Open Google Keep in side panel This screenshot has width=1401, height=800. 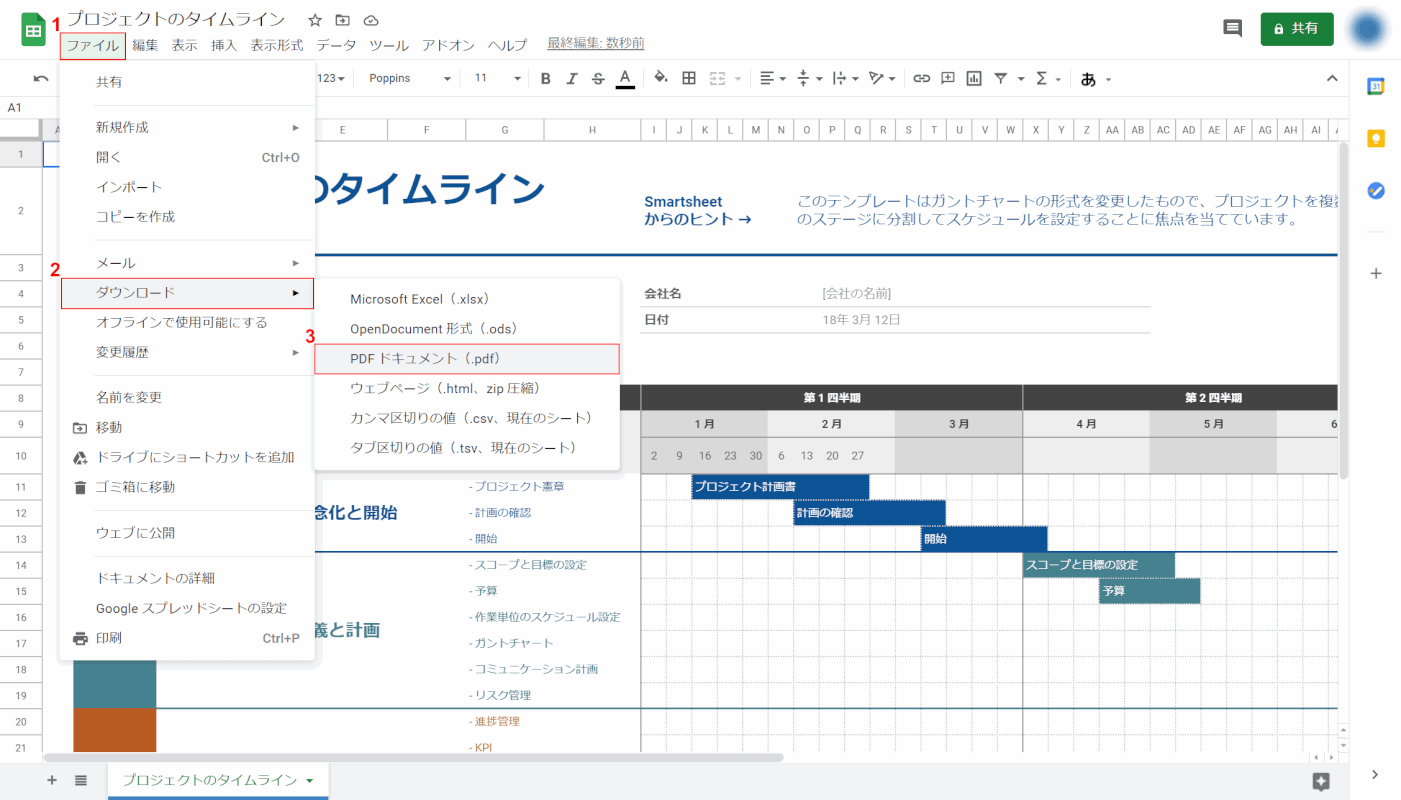tap(1376, 138)
